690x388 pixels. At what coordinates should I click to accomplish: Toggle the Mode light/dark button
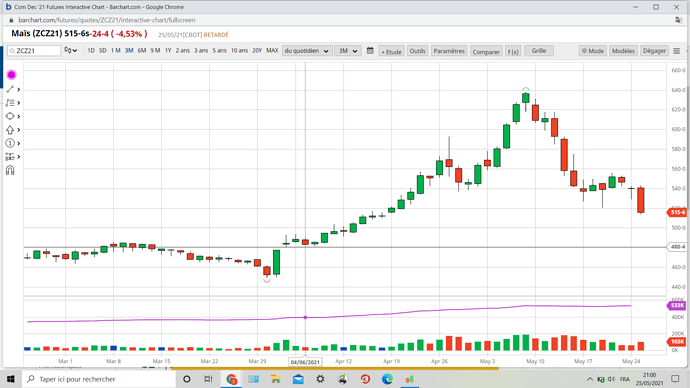pyautogui.click(x=593, y=51)
